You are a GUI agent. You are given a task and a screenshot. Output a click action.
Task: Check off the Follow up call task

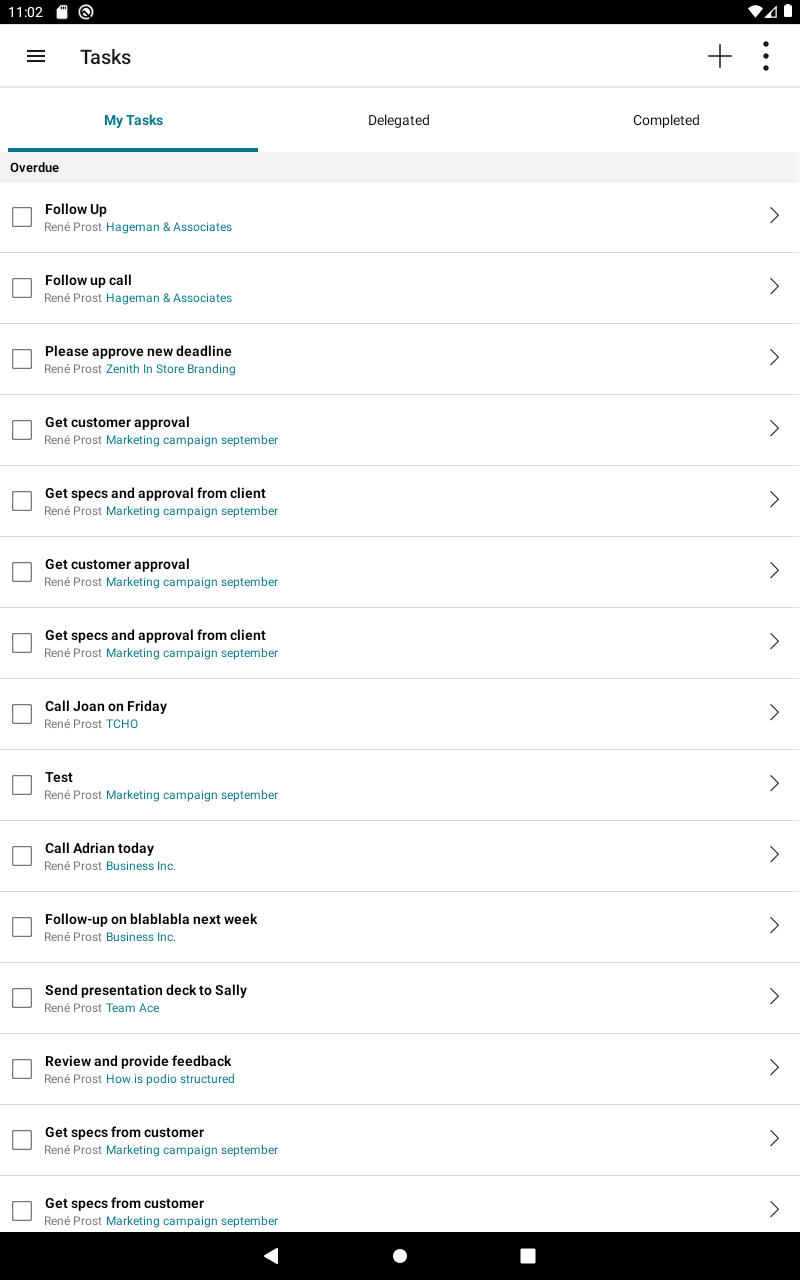coord(22,288)
